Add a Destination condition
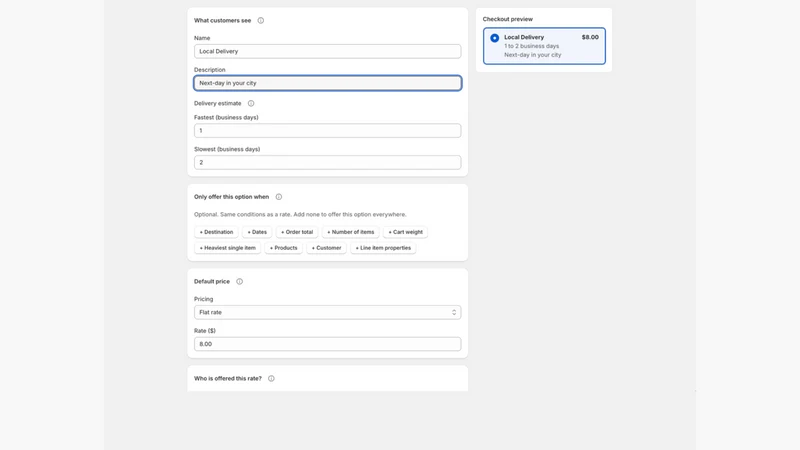The image size is (800, 450). [x=216, y=232]
